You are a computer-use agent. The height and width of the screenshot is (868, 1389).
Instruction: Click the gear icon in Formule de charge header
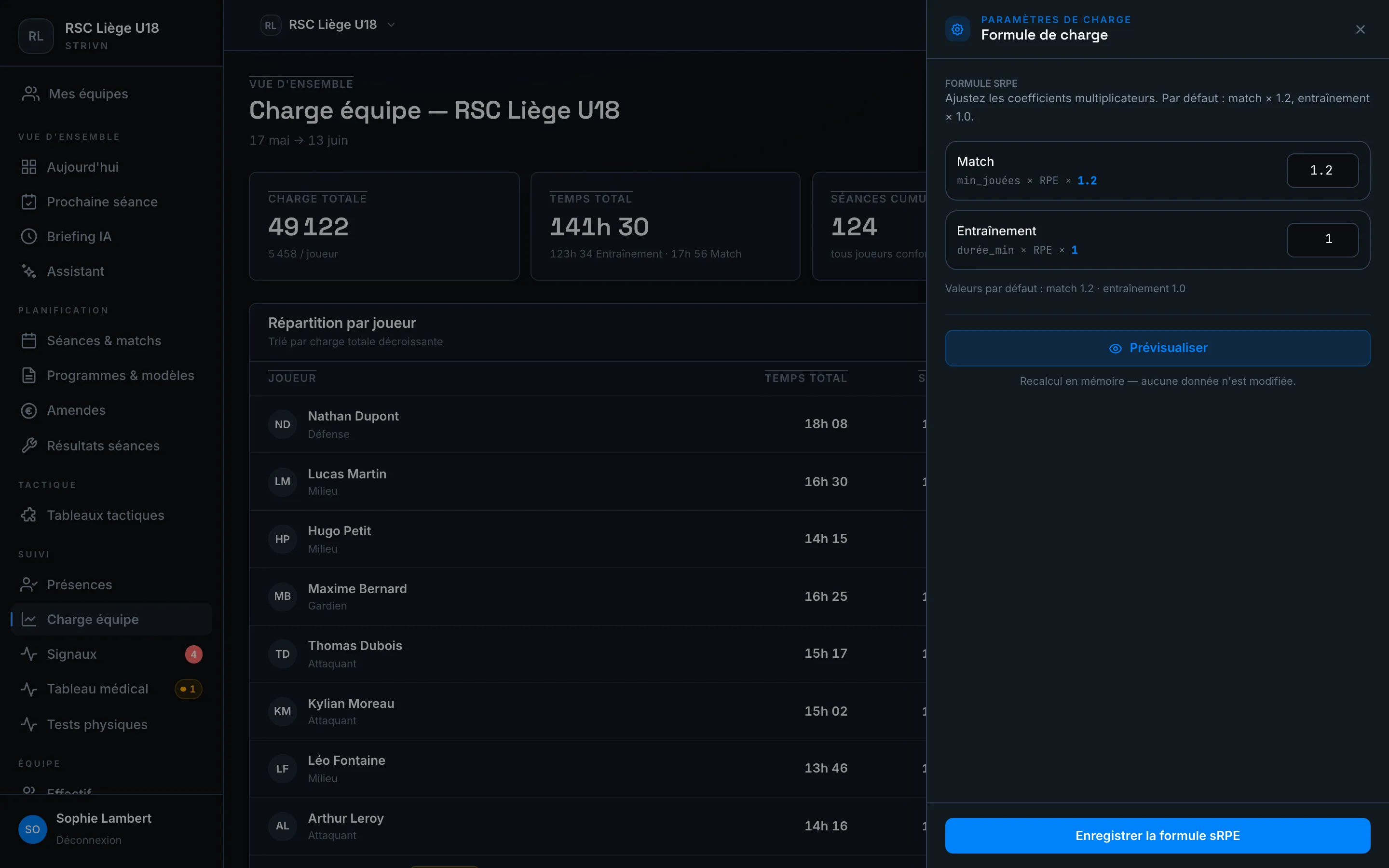[x=957, y=29]
